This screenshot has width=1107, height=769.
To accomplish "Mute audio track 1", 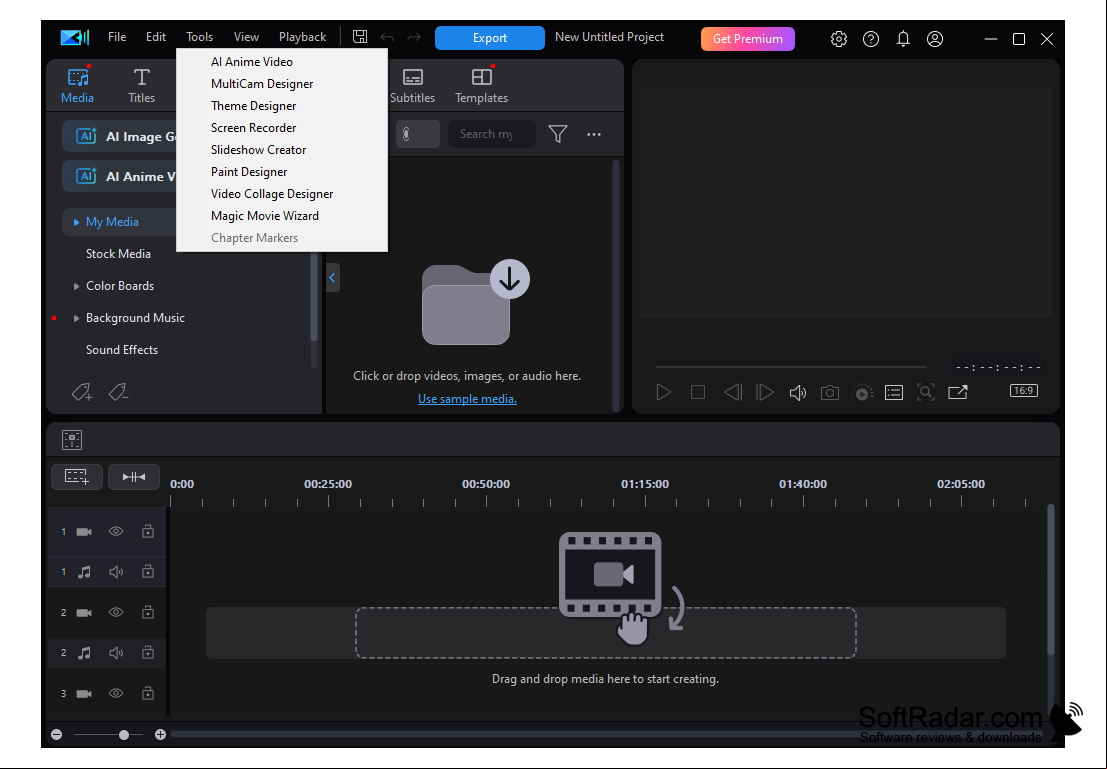I will pyautogui.click(x=116, y=572).
